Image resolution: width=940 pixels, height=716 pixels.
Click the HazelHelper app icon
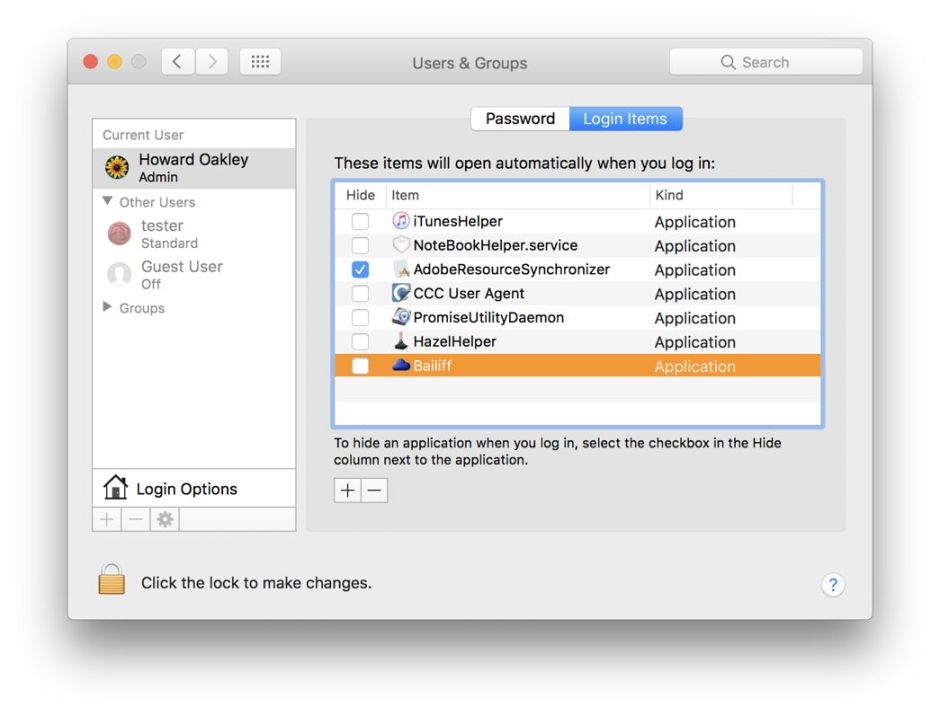[x=401, y=341]
